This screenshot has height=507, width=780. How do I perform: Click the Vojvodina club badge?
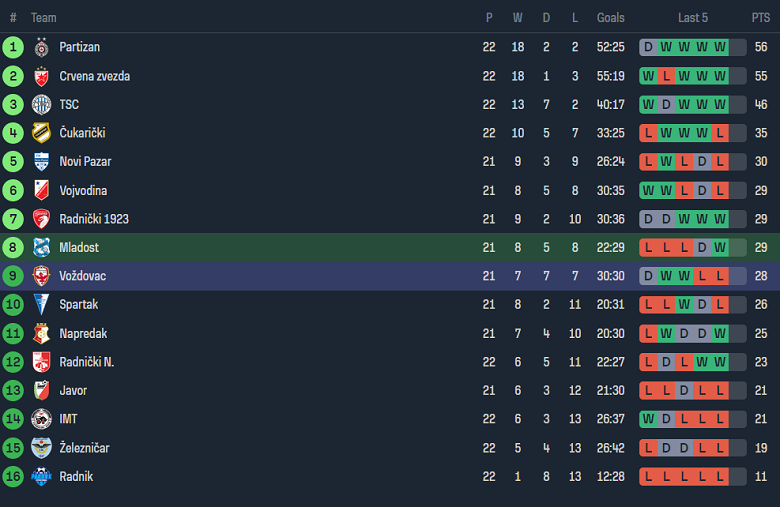pos(41,190)
